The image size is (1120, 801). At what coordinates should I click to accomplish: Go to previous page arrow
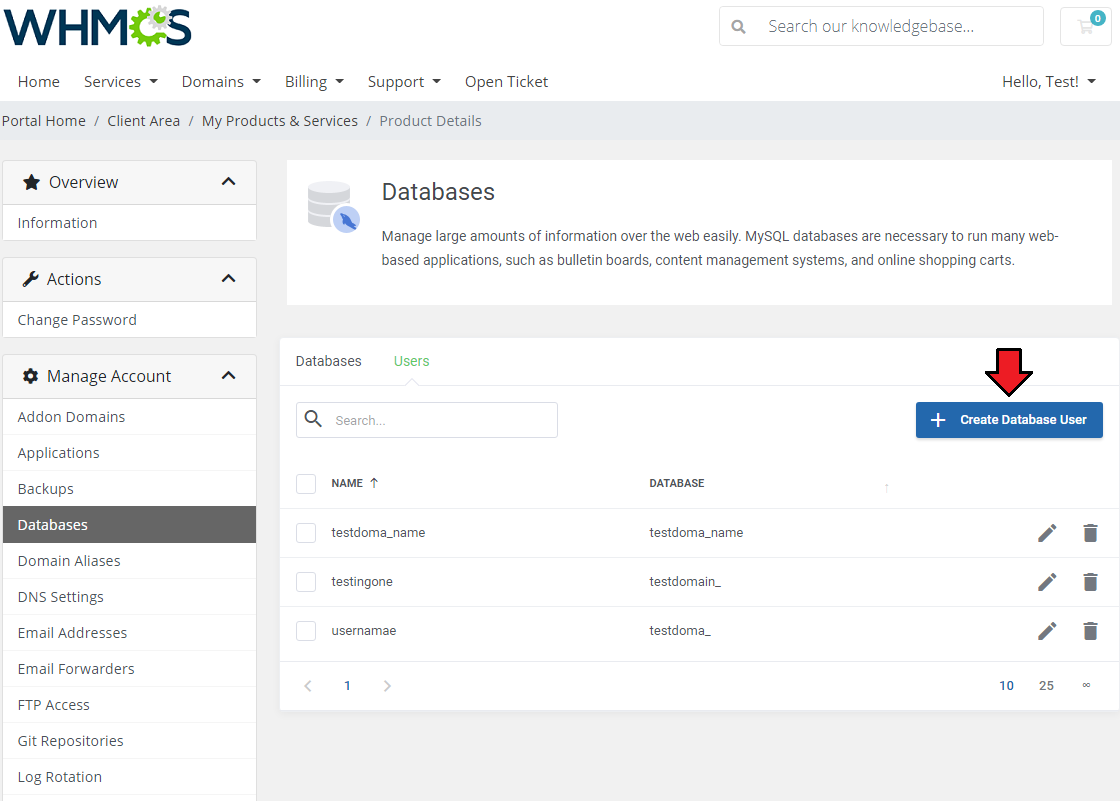click(x=308, y=686)
